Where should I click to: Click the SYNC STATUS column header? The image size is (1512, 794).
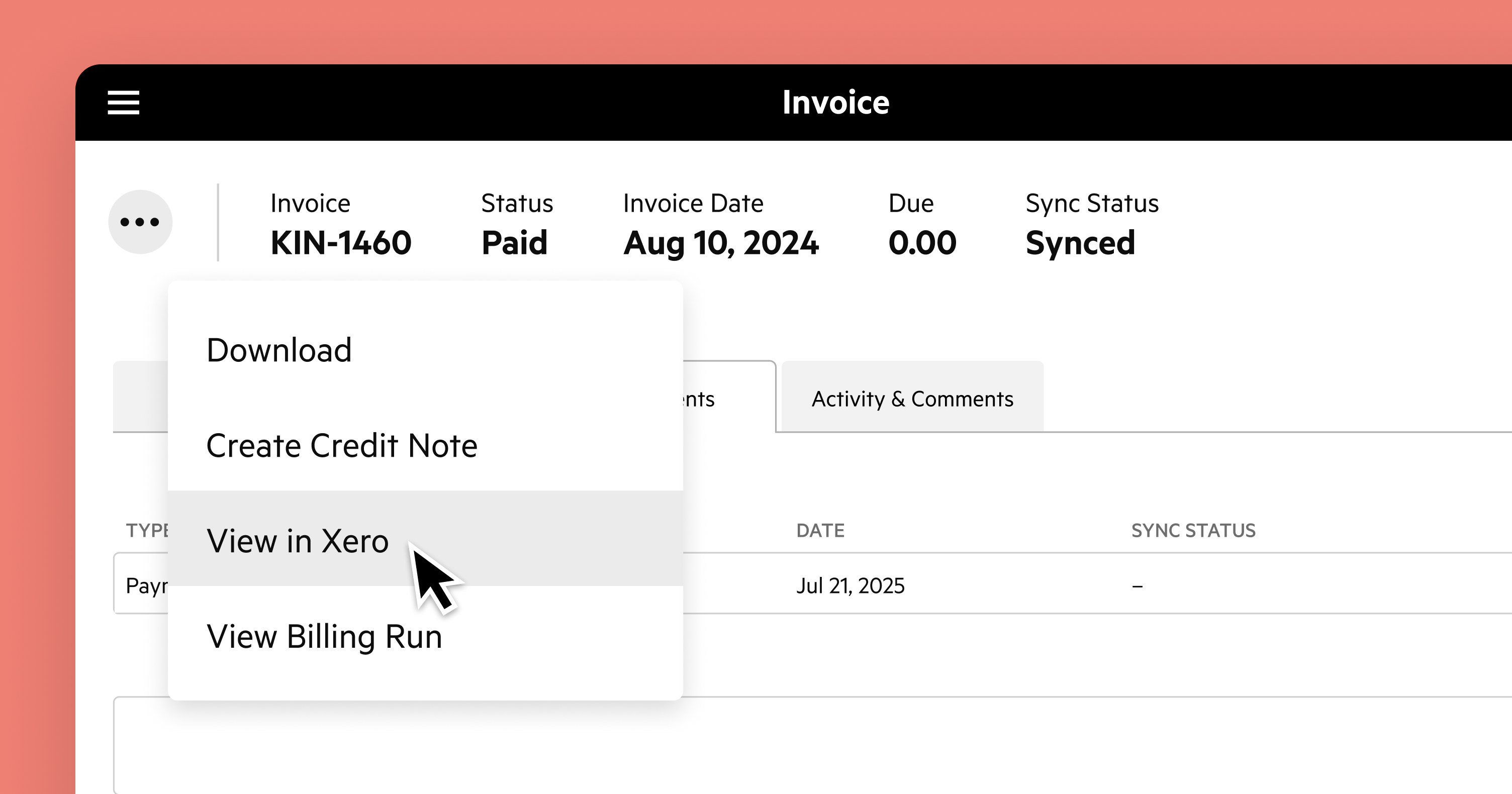tap(1193, 531)
